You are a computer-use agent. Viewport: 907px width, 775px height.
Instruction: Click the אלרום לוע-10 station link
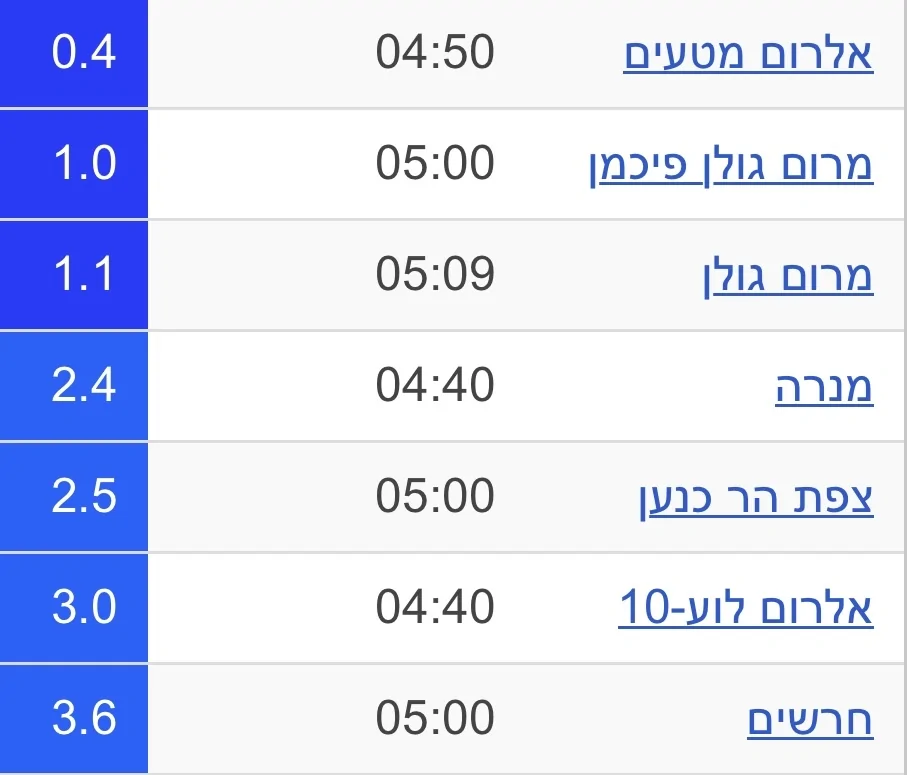(x=746, y=608)
